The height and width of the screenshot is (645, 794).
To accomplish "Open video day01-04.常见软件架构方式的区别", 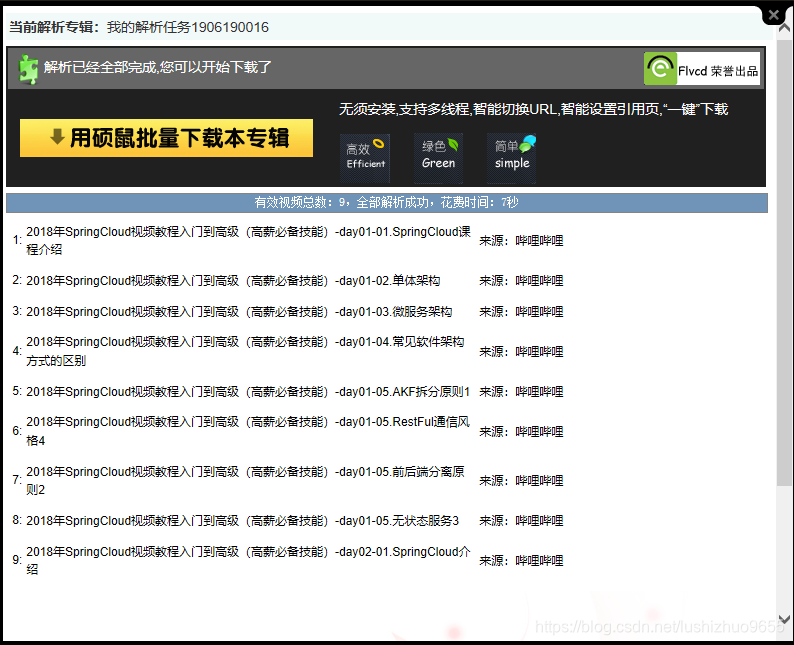I will pyautogui.click(x=245, y=351).
